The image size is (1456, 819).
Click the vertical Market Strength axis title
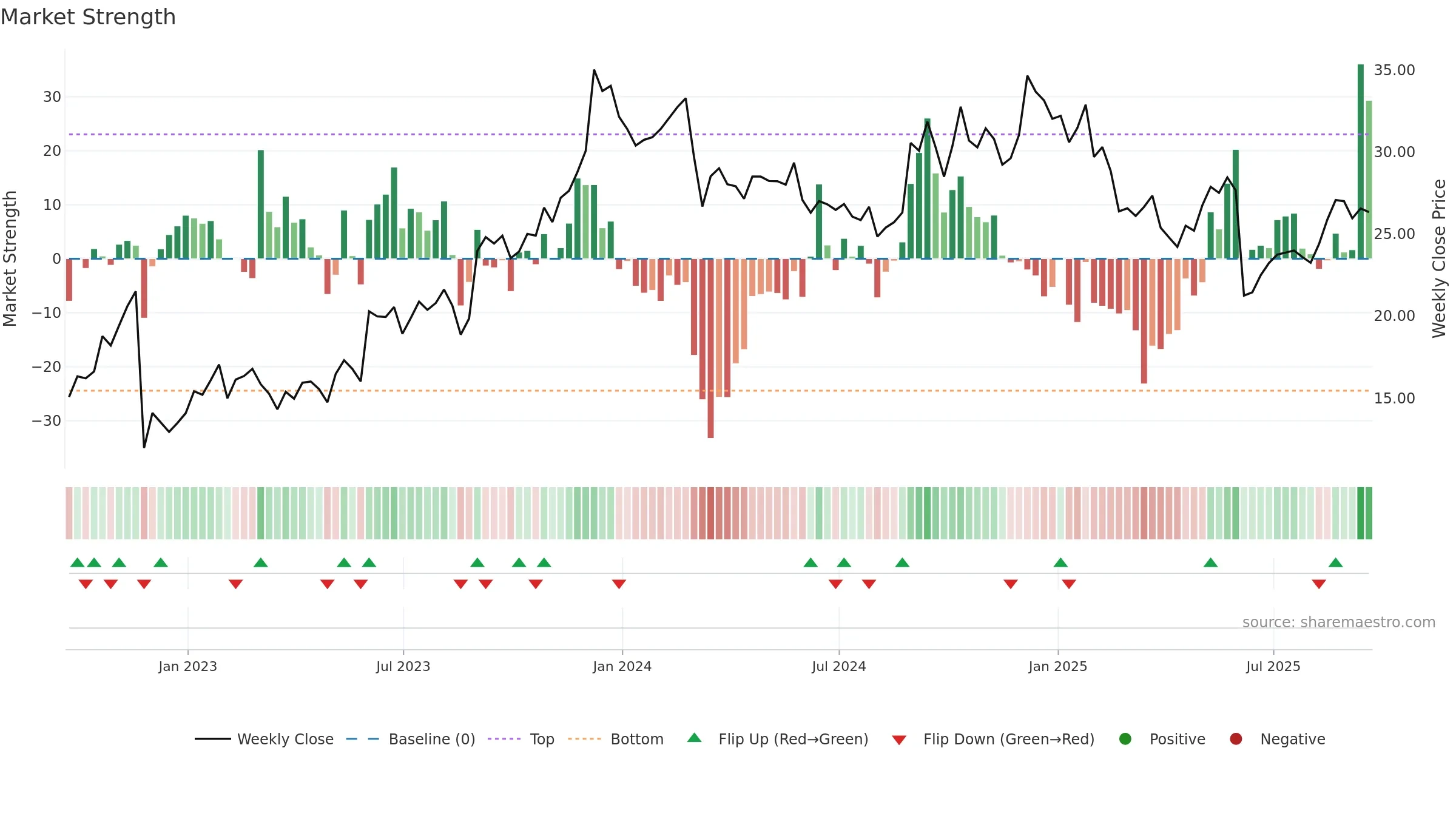[x=10, y=258]
